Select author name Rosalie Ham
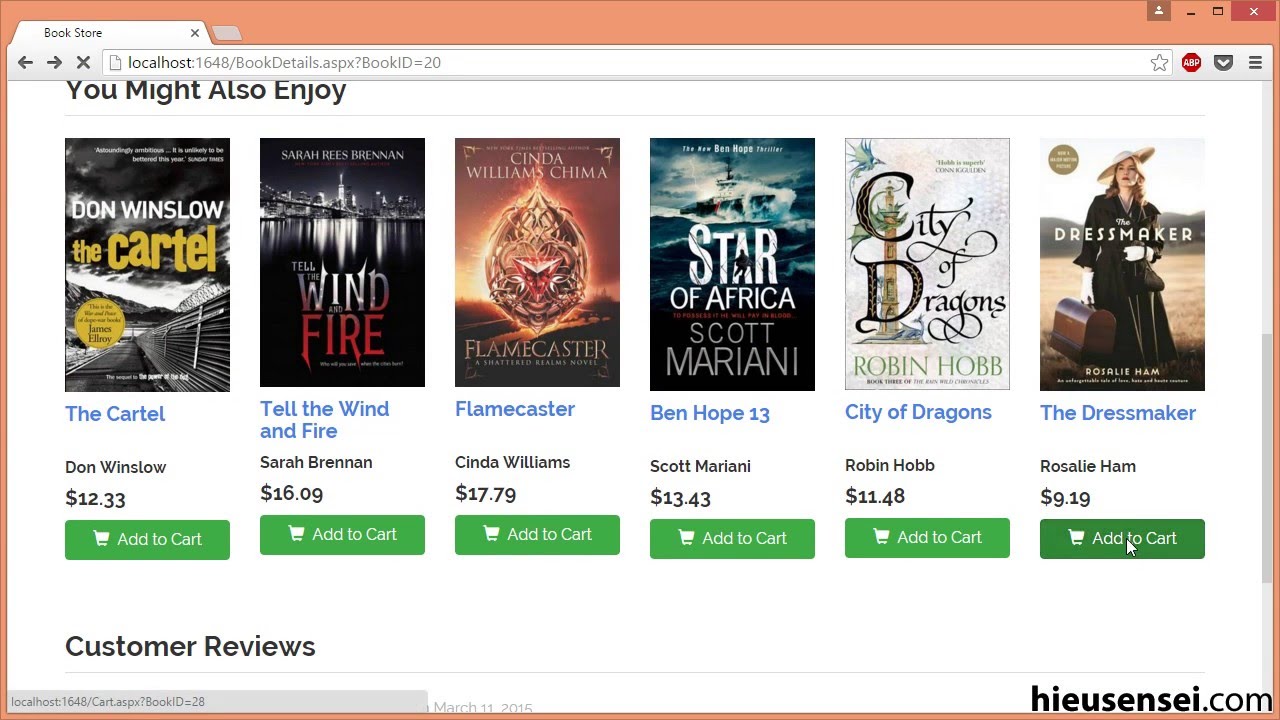The image size is (1280, 720). pyautogui.click(x=1088, y=466)
